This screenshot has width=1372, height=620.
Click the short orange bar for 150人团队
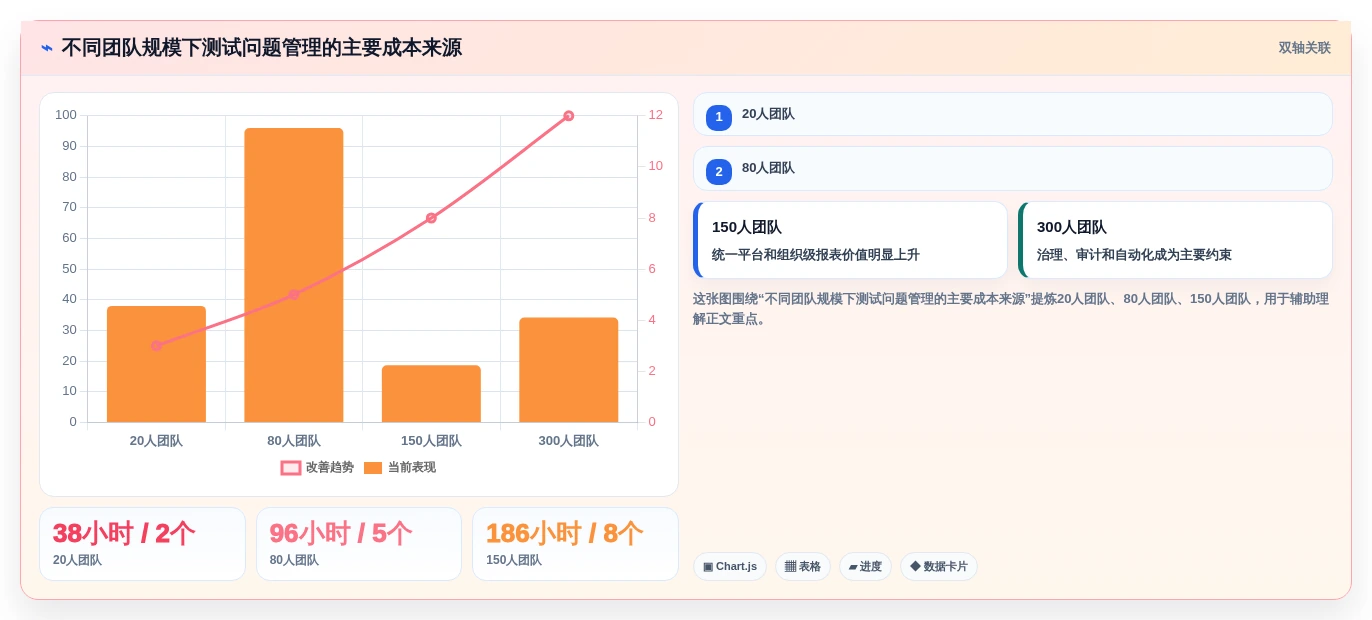click(431, 394)
